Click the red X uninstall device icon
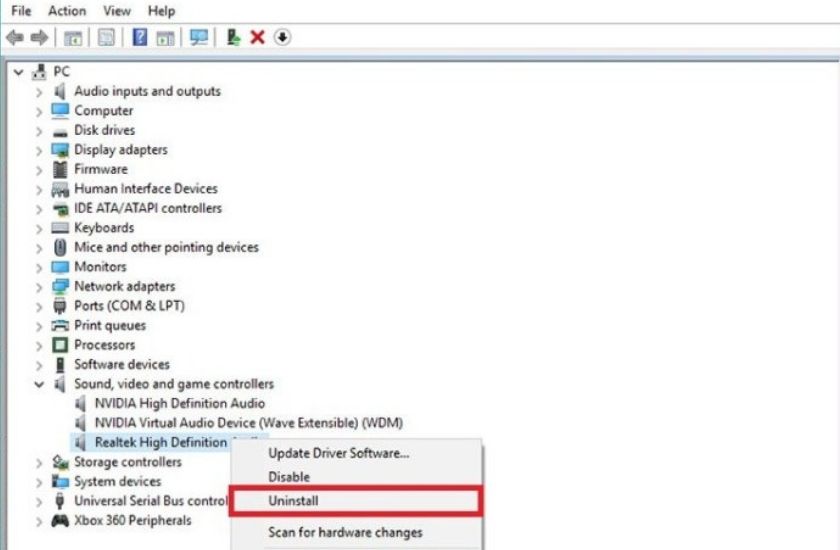Viewport: 840px width, 550px height. [x=257, y=37]
